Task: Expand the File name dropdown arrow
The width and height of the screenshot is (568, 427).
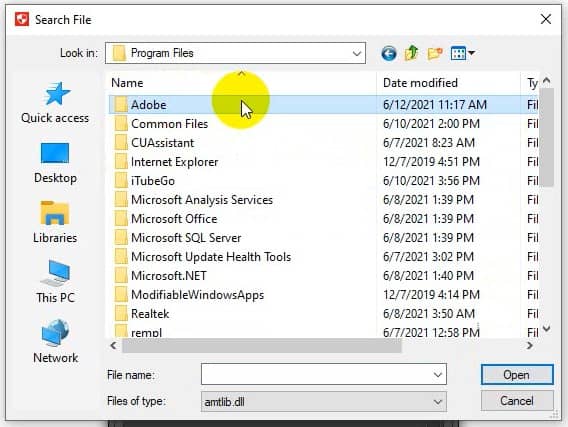Action: point(438,374)
